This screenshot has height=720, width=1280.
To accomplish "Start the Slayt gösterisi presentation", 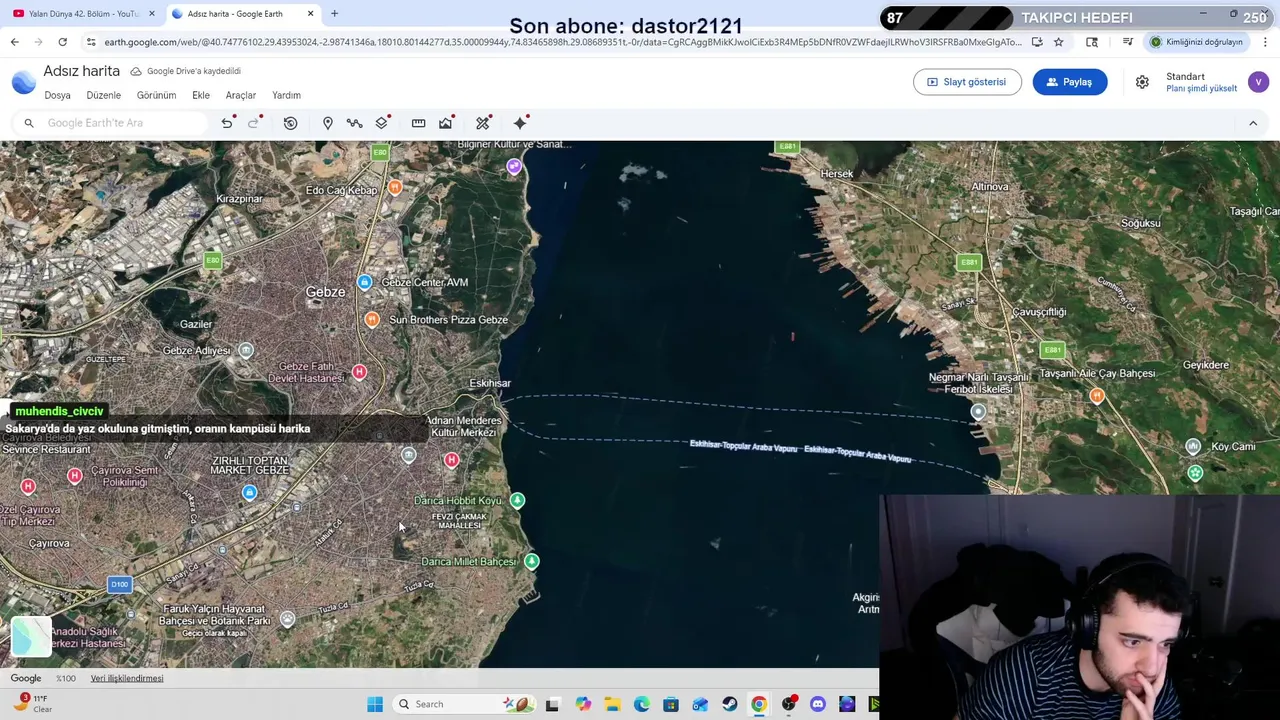I will [967, 82].
